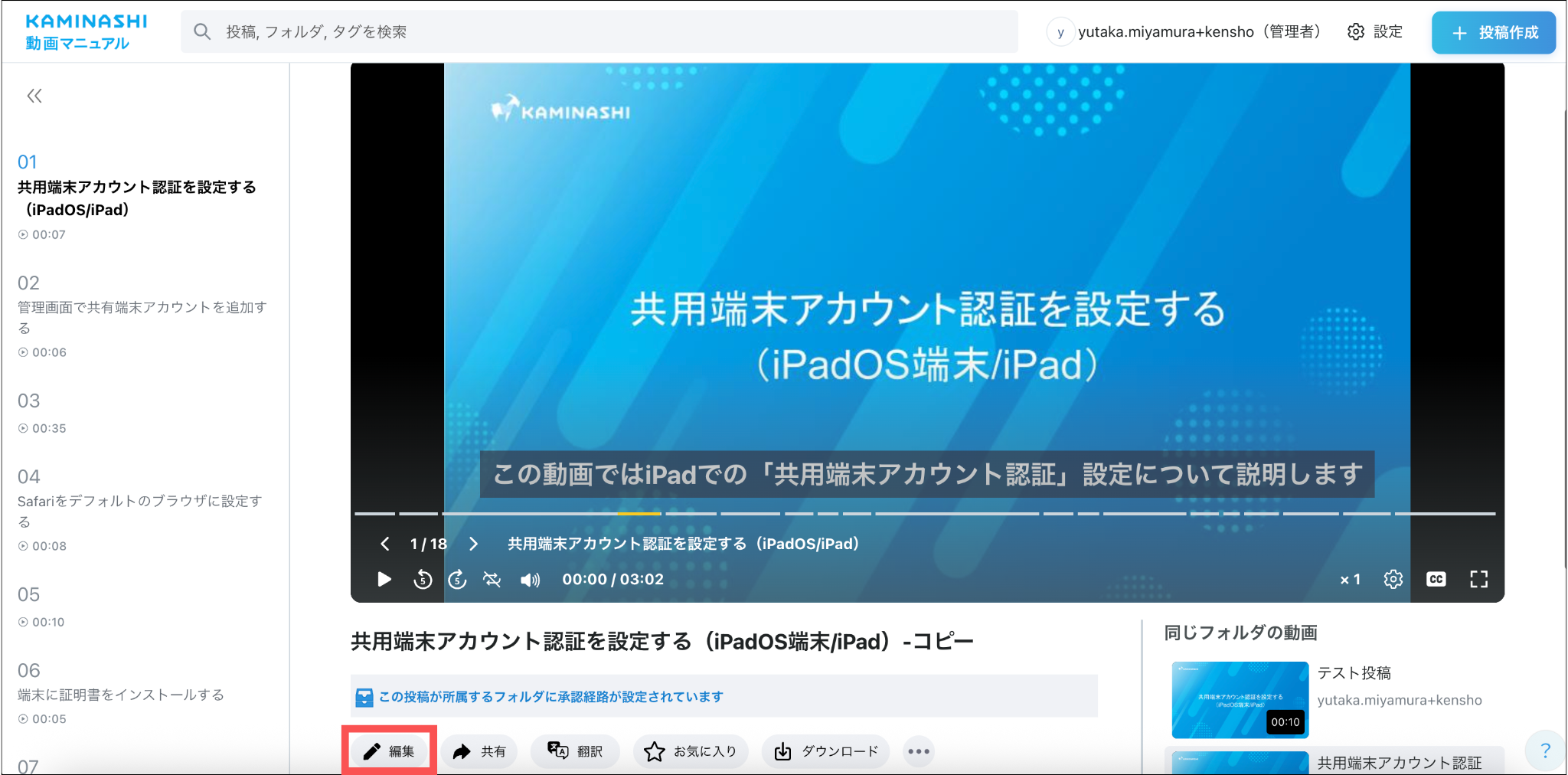Open the テスト投稿 video thumbnail

coord(1240,699)
